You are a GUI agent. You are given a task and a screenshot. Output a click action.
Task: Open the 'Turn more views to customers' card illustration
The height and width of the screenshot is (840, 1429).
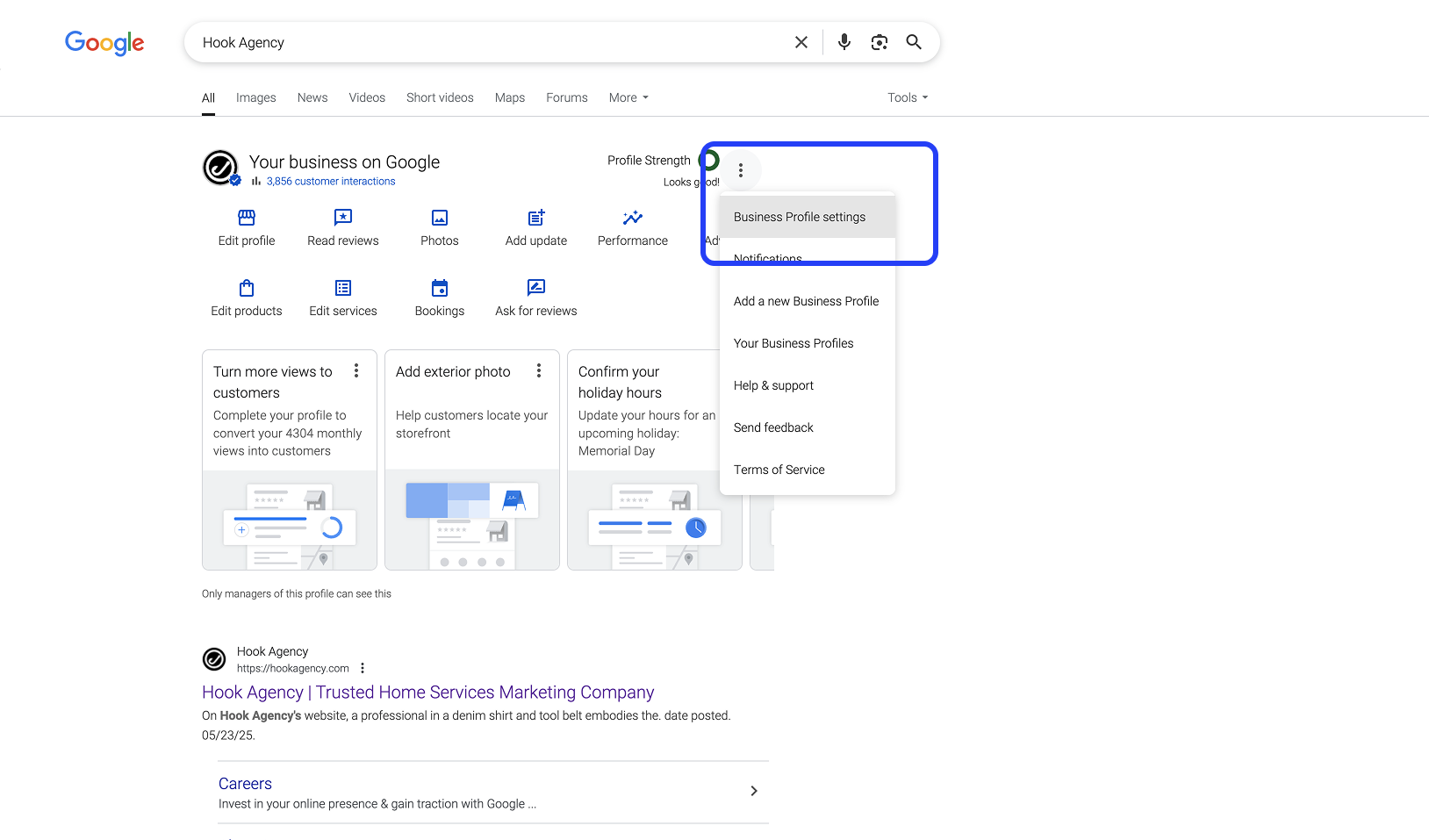tap(290, 521)
